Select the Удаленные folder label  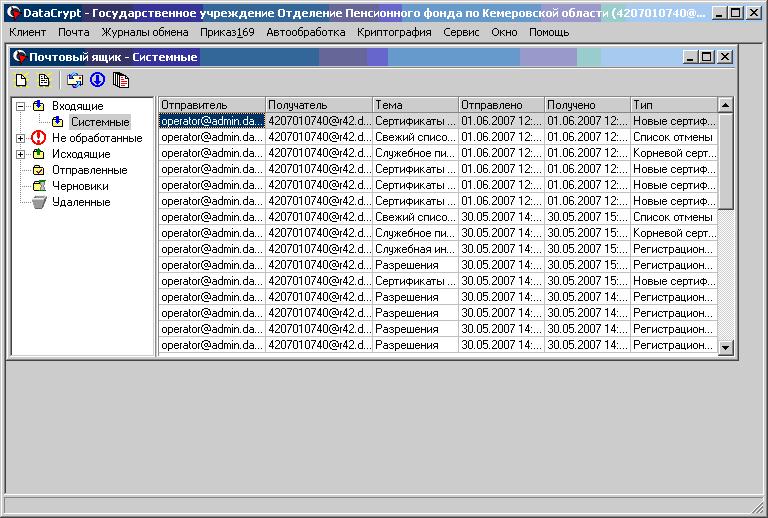click(81, 202)
